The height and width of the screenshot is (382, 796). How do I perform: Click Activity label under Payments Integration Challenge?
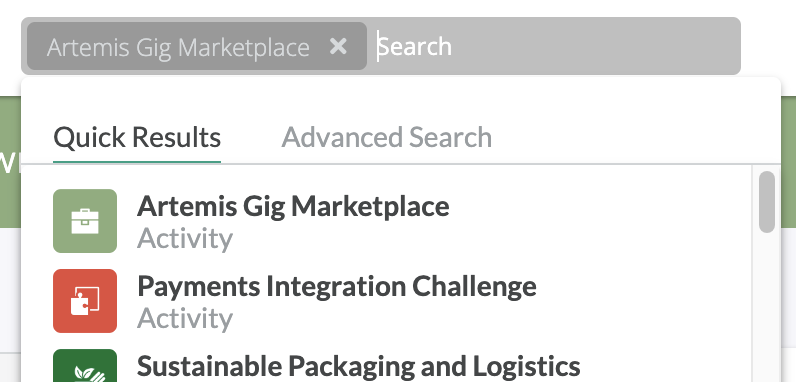pos(185,319)
